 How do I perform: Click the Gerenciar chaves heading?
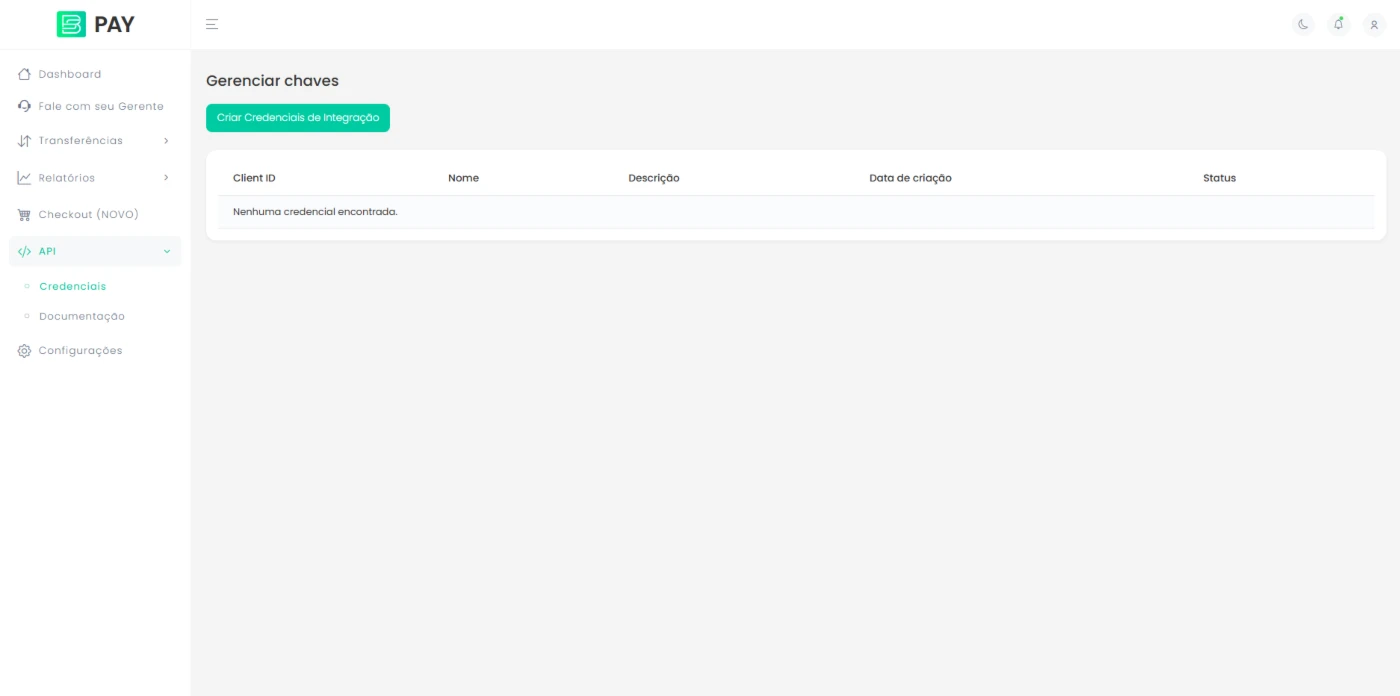272,81
